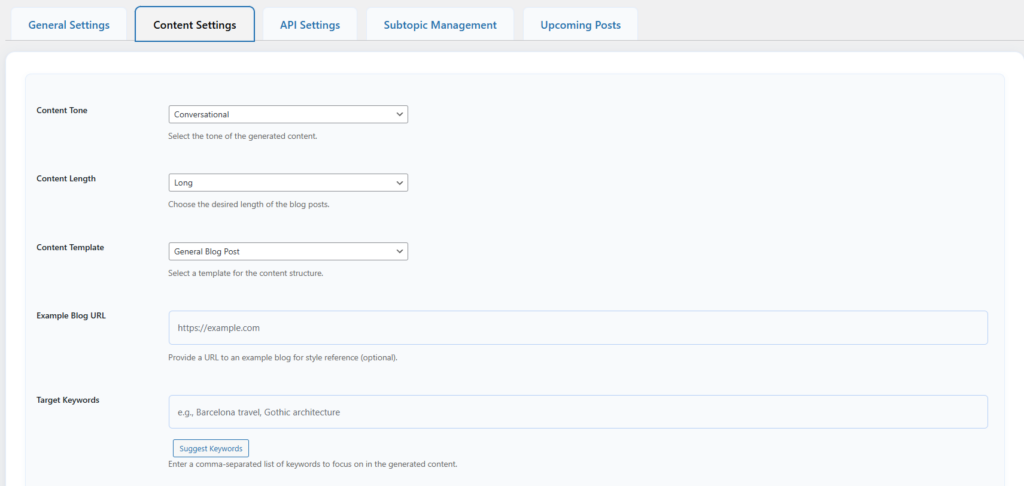Click the comma-separated keywords help text
The image size is (1024, 486).
(313, 464)
